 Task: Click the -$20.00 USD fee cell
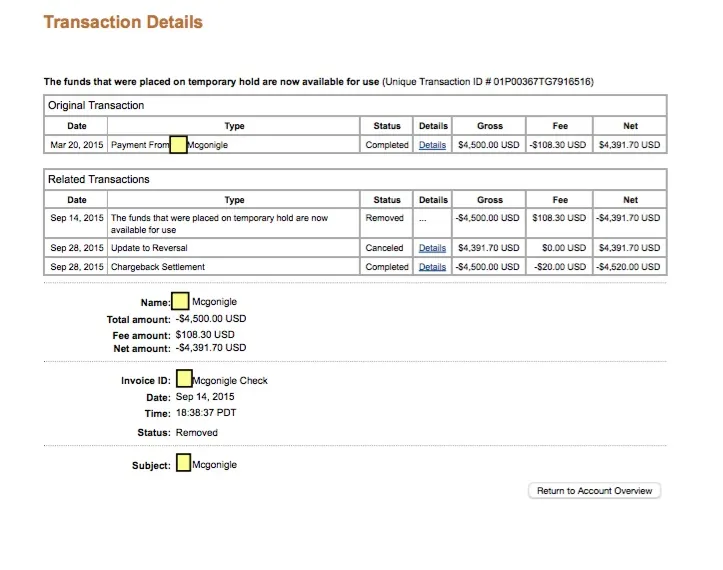(559, 267)
